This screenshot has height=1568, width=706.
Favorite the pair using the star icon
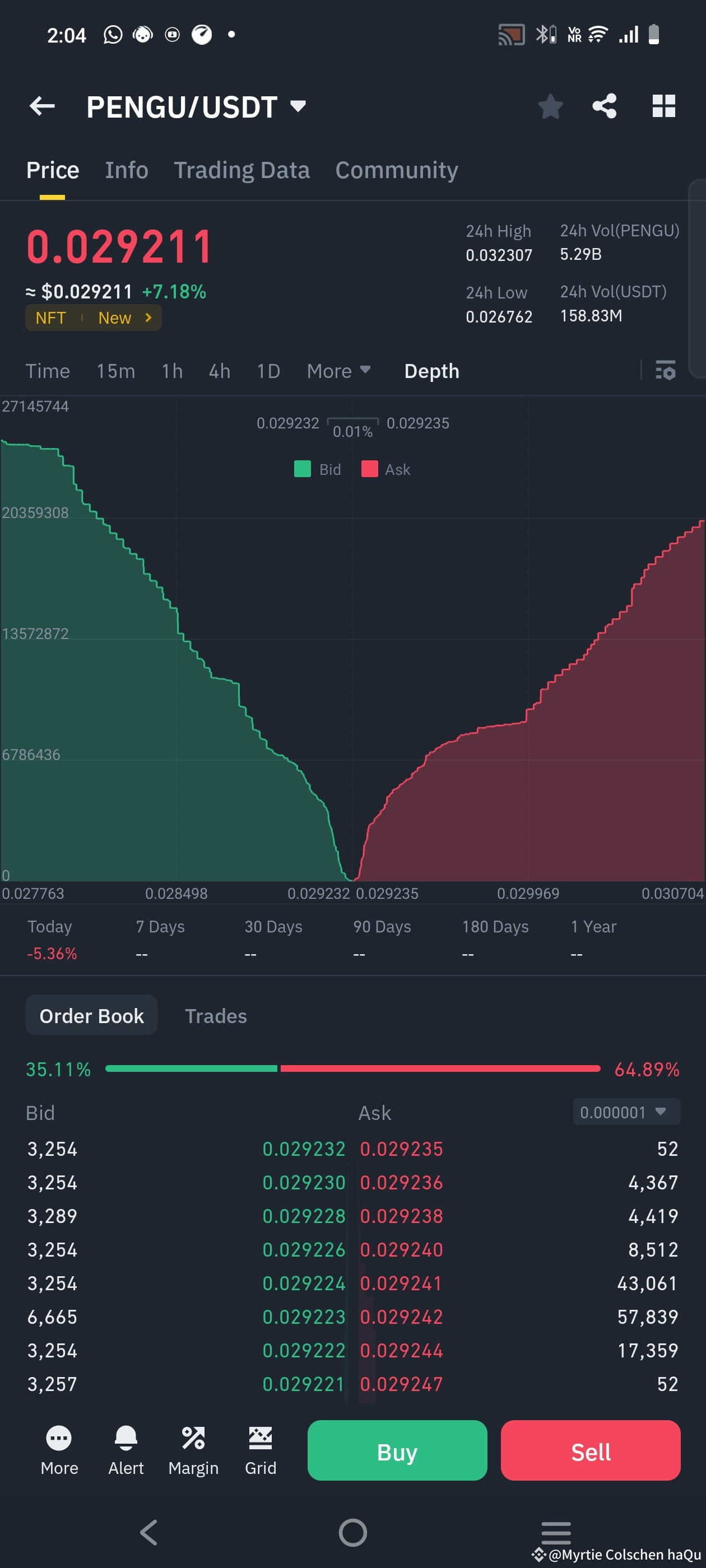point(550,106)
